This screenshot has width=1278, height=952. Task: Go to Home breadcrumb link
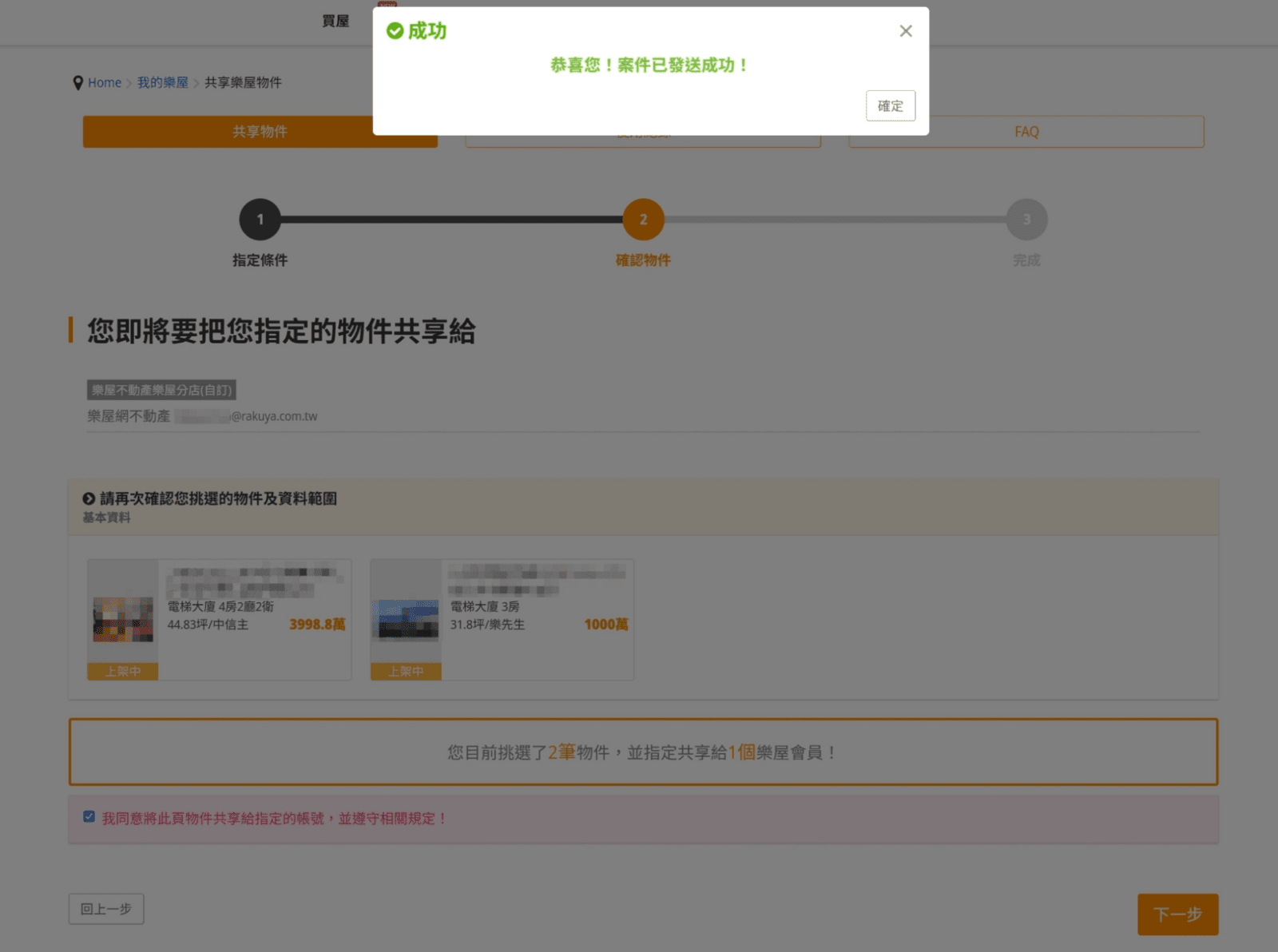[105, 83]
